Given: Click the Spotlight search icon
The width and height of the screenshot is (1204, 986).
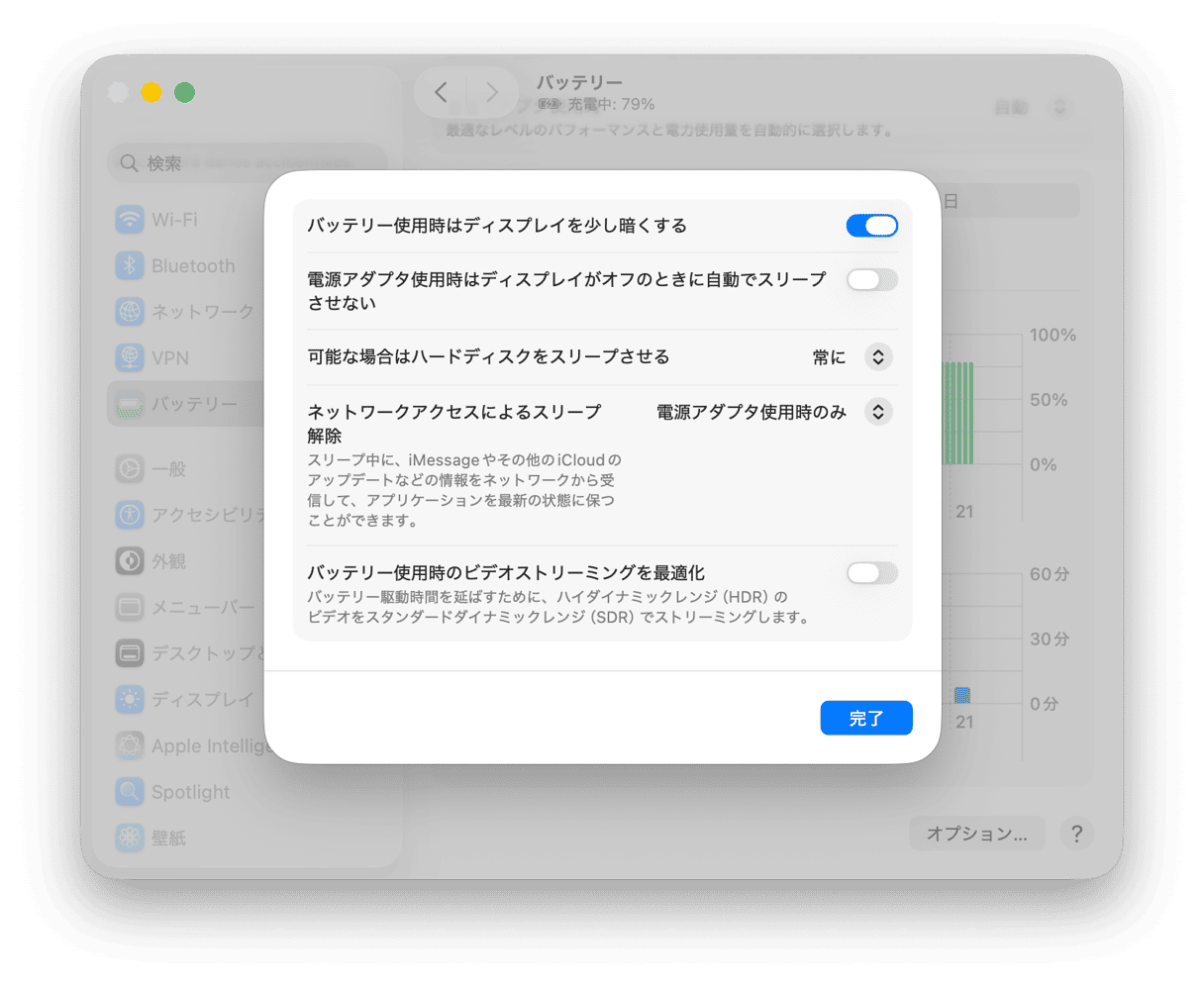Looking at the screenshot, I should pyautogui.click(x=130, y=792).
